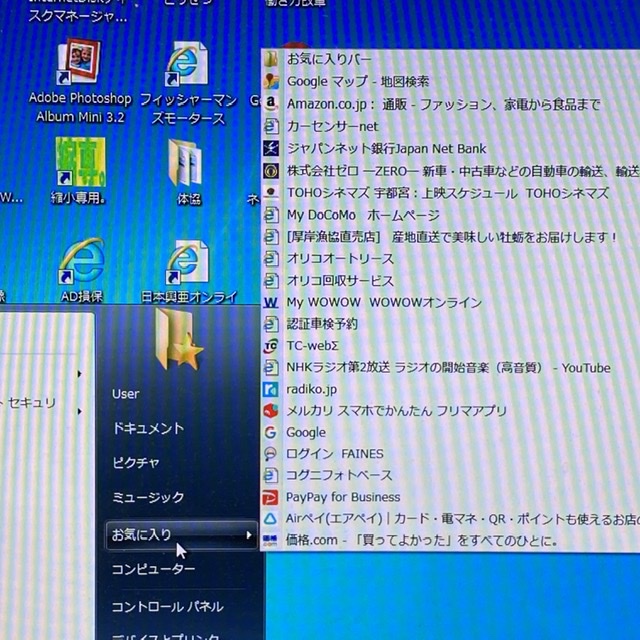
Task: Open the PayPay for Business favorite
Action: coord(343,497)
